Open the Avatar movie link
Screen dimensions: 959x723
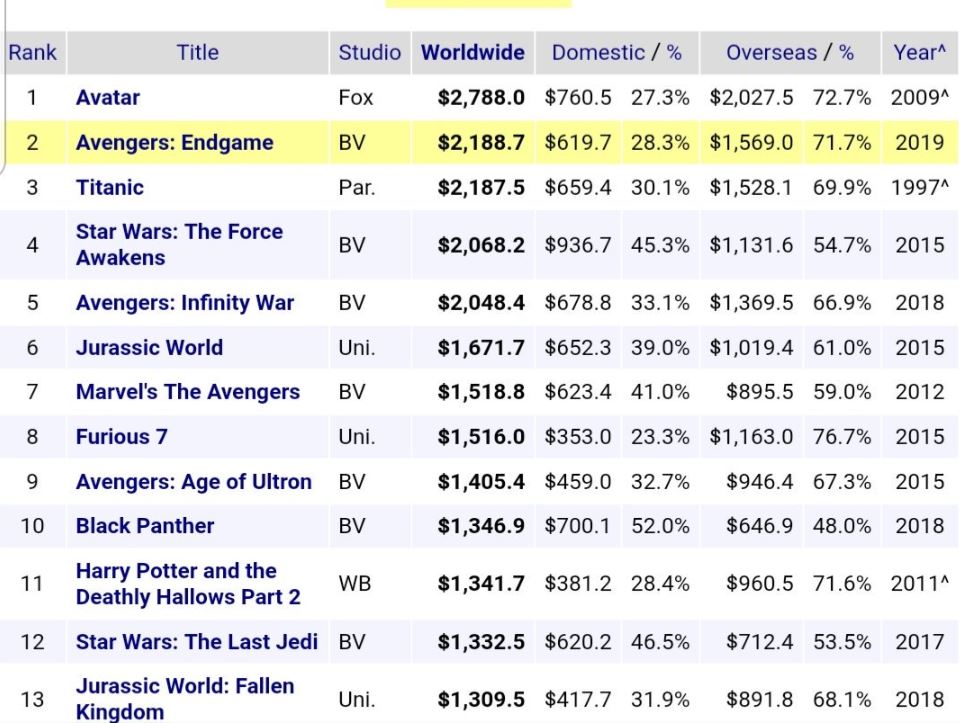(108, 98)
